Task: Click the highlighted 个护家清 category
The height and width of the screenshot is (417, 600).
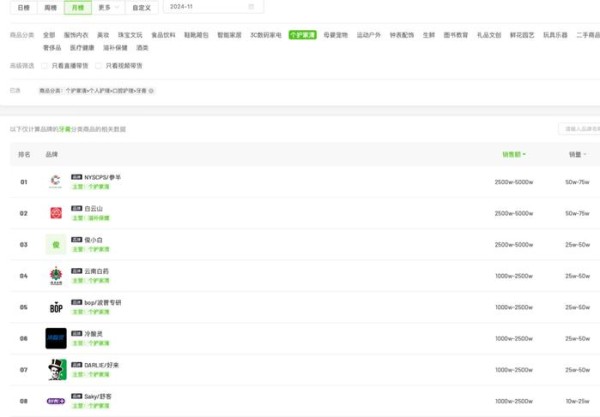Action: [302, 35]
